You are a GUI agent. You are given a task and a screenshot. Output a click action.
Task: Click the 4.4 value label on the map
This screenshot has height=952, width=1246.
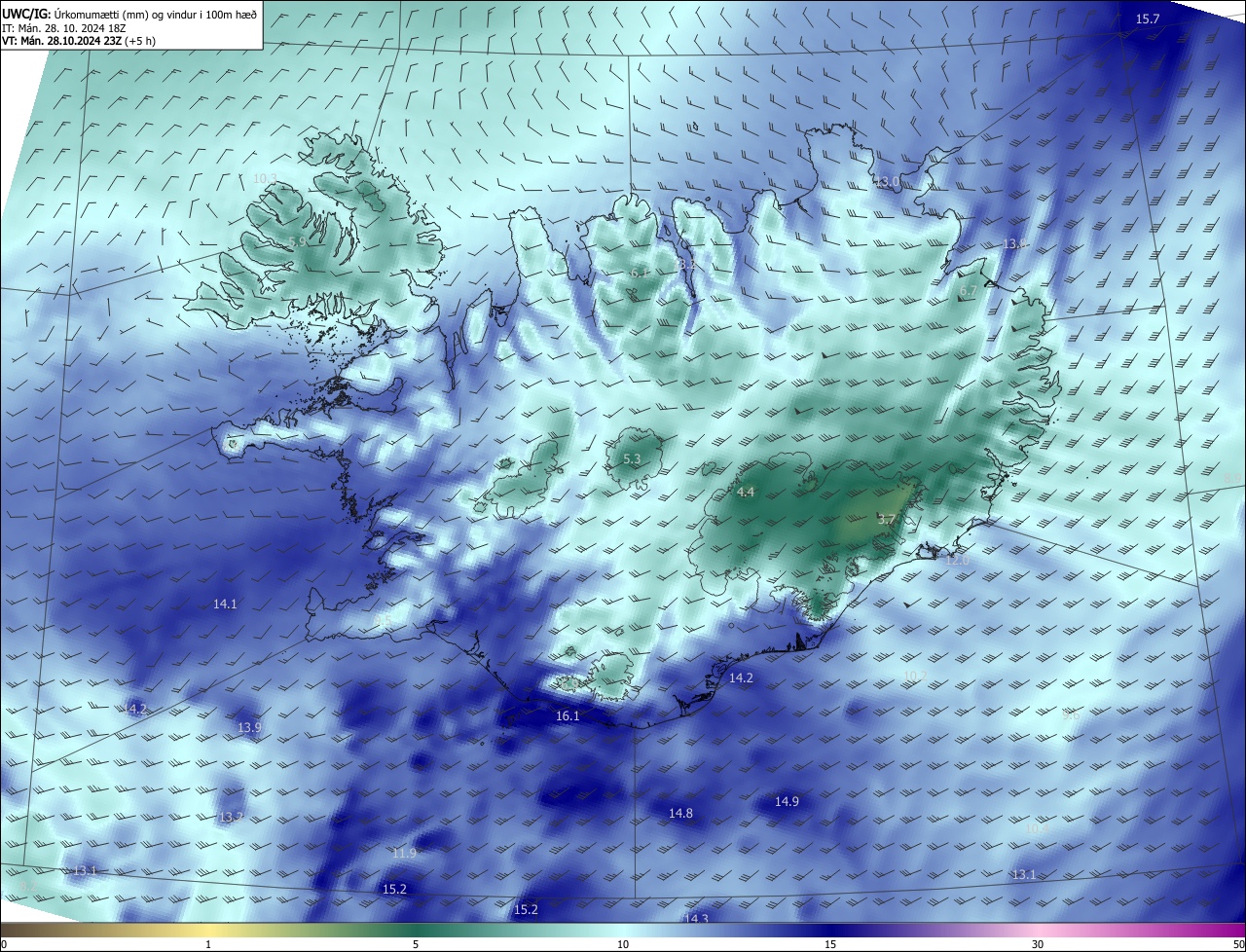[x=745, y=493]
